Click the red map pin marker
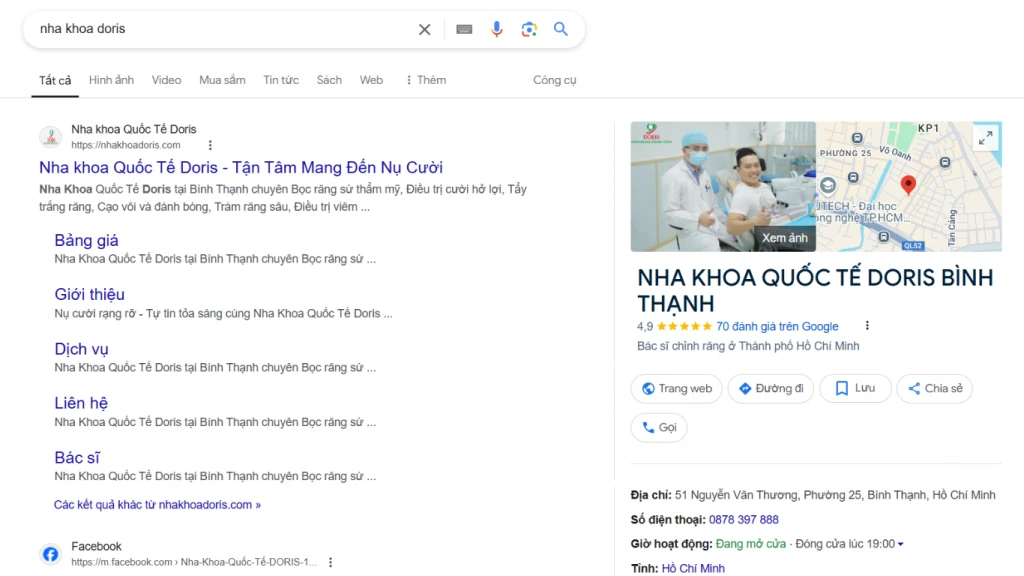Image resolution: width=1024 pixels, height=576 pixels. tap(908, 185)
